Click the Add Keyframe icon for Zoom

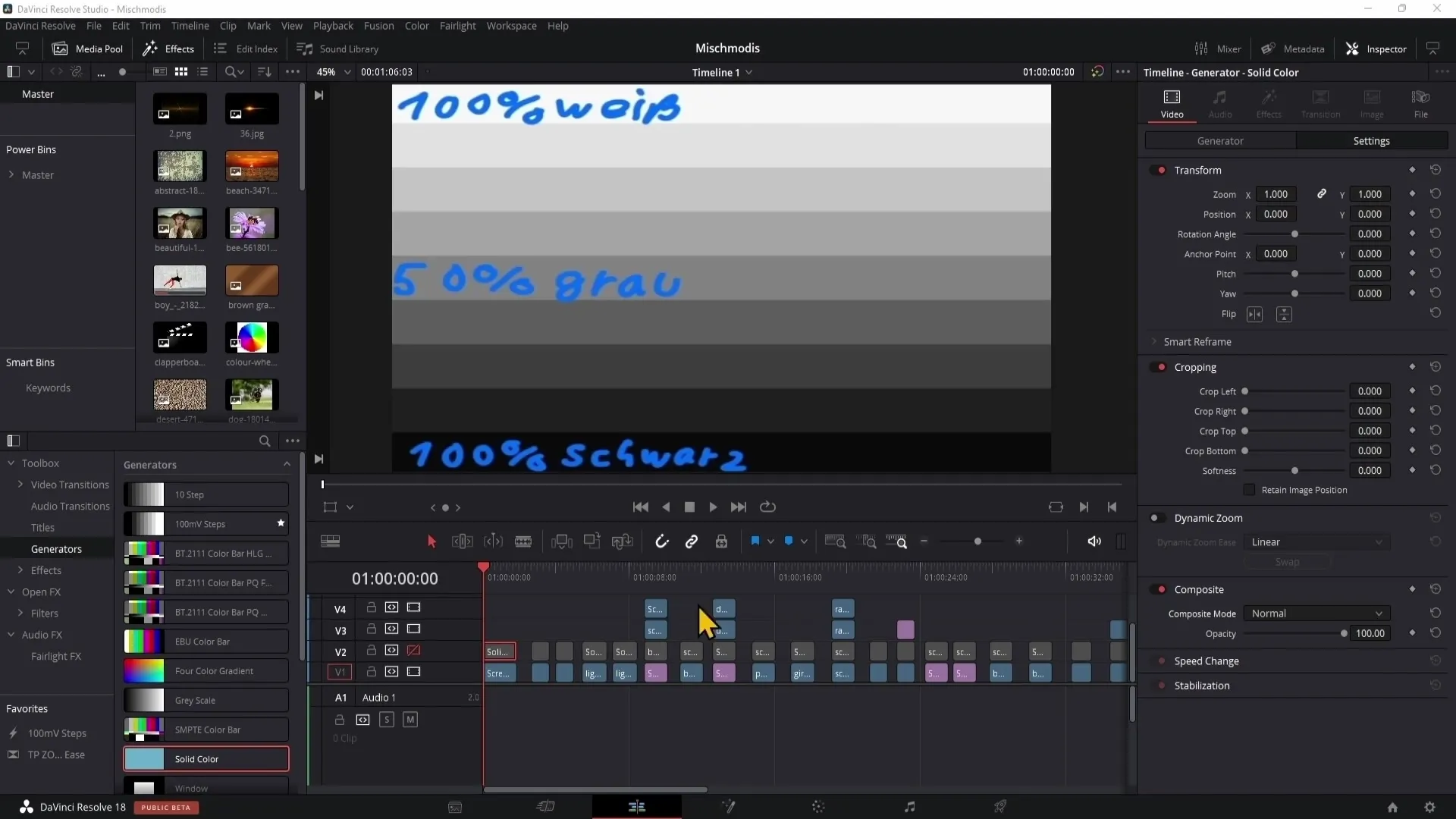tap(1412, 193)
